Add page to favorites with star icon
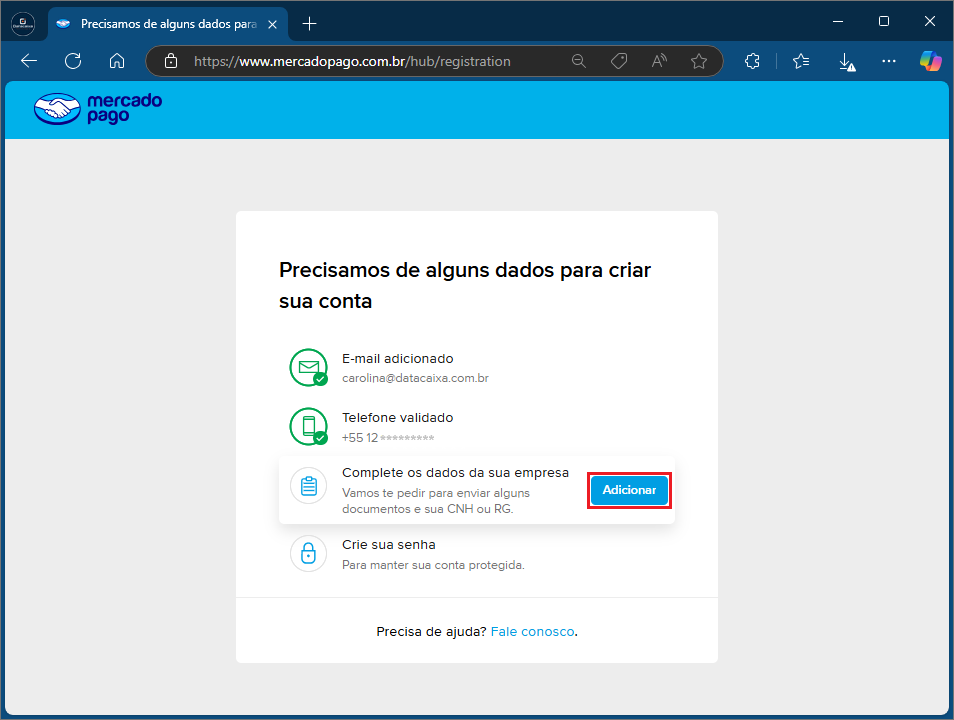 tap(699, 61)
